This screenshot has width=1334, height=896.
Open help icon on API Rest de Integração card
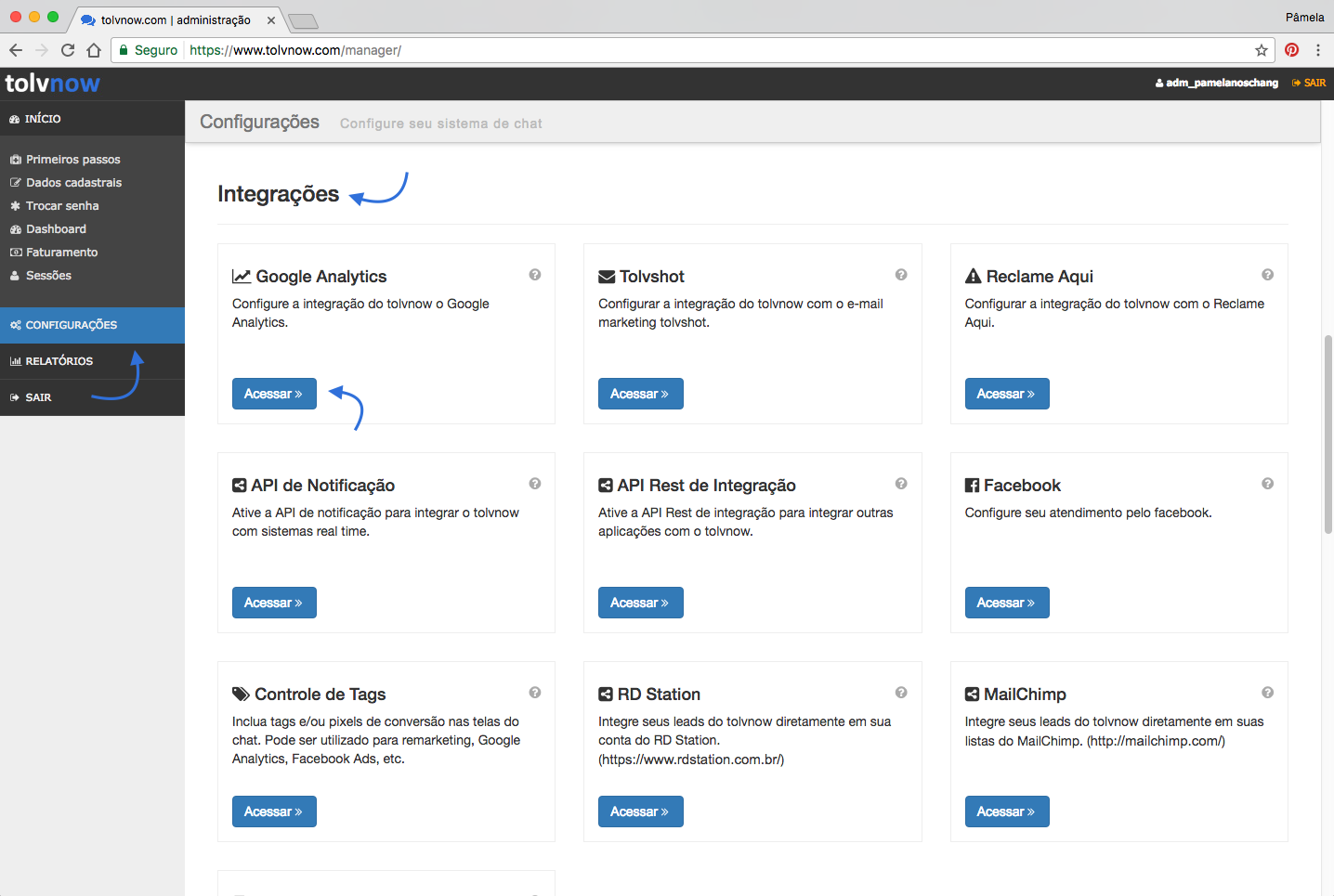click(x=901, y=484)
